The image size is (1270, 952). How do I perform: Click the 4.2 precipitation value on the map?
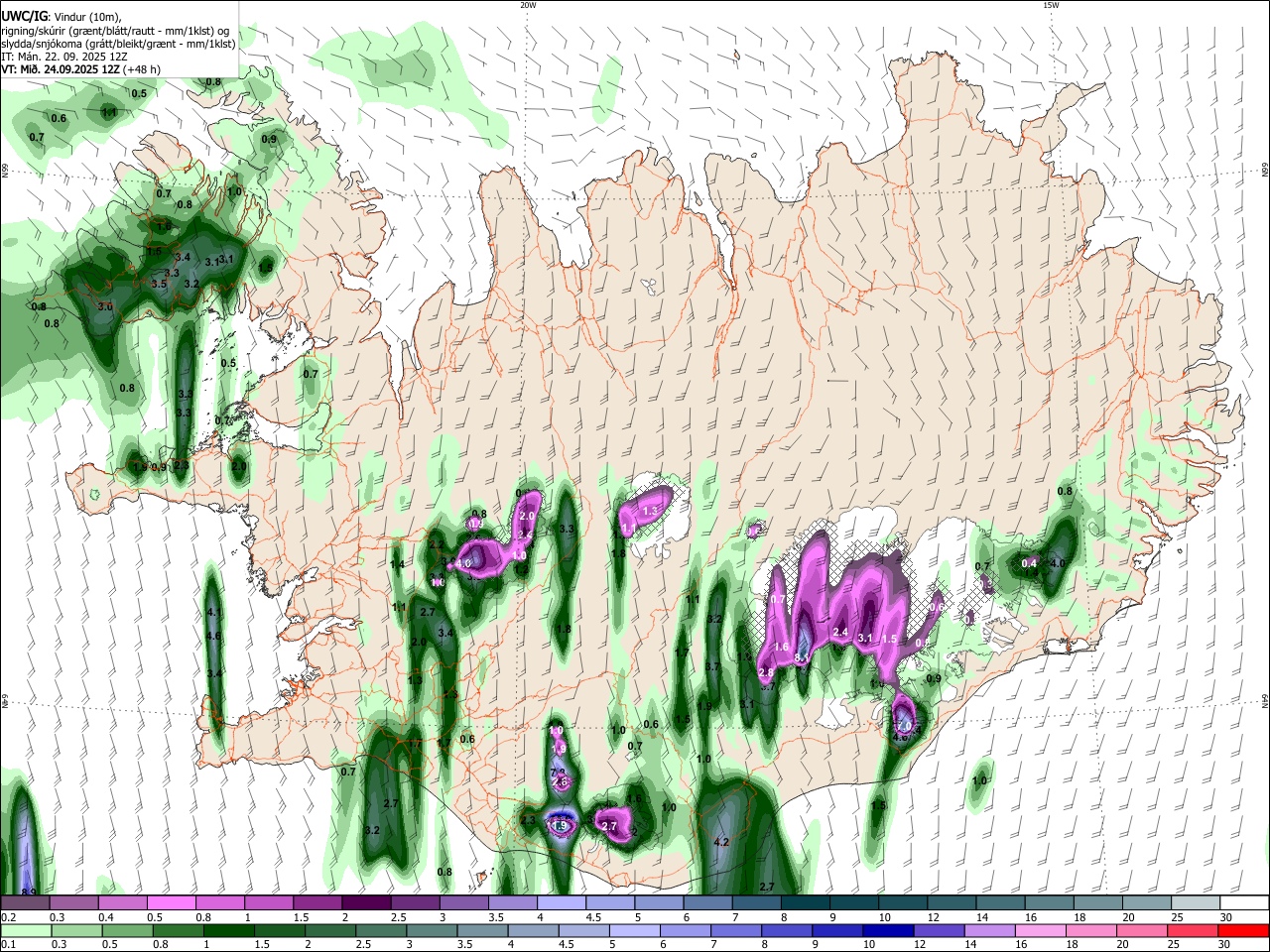pos(721,843)
